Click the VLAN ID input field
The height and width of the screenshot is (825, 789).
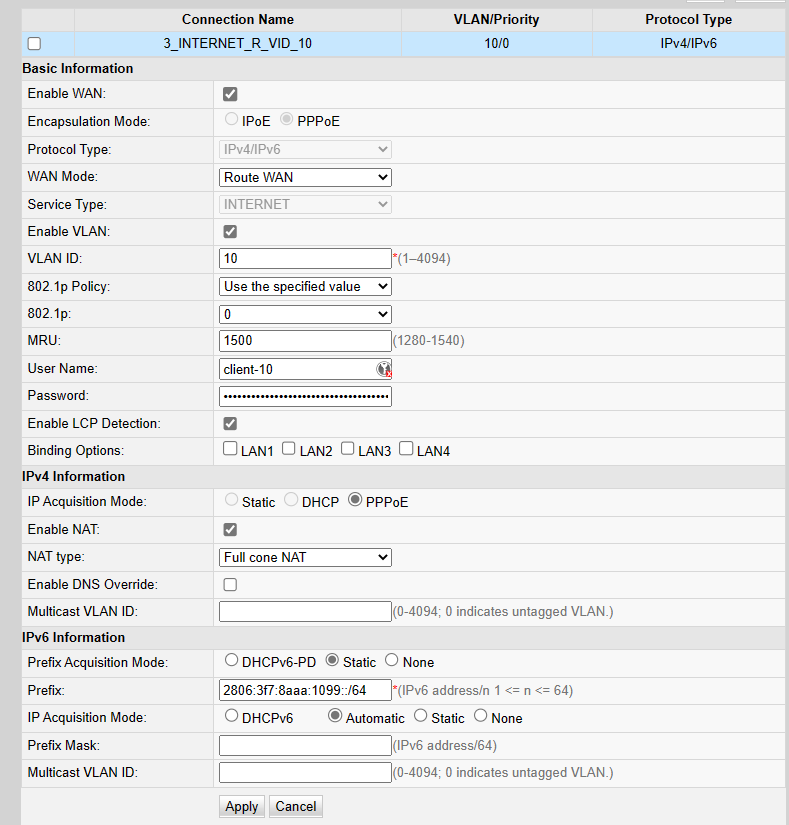tap(304, 259)
